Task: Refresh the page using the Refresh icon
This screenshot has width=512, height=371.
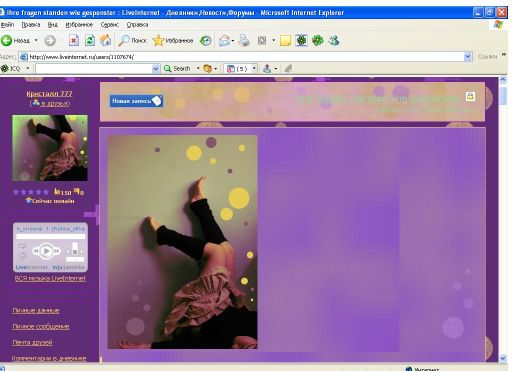Action: [90, 41]
